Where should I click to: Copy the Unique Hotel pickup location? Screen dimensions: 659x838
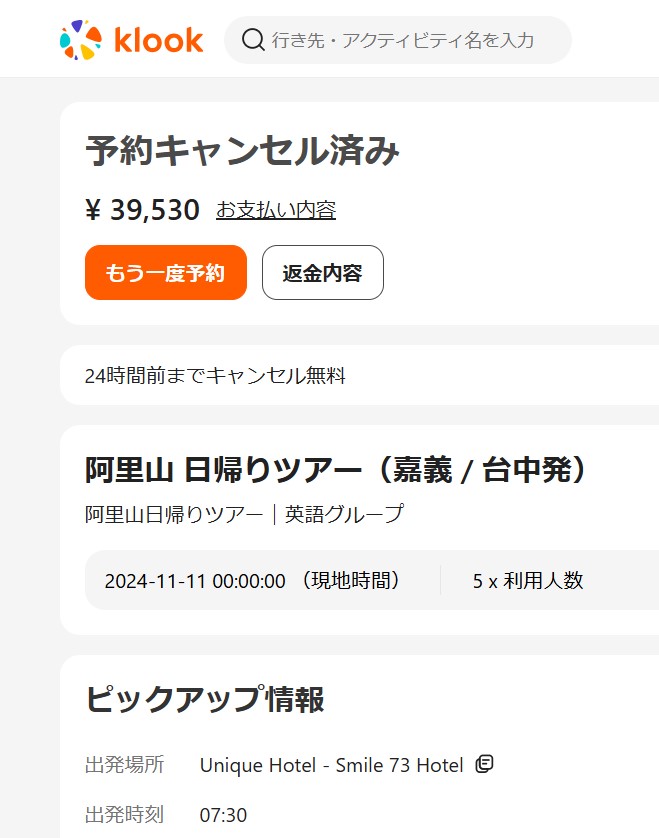485,765
